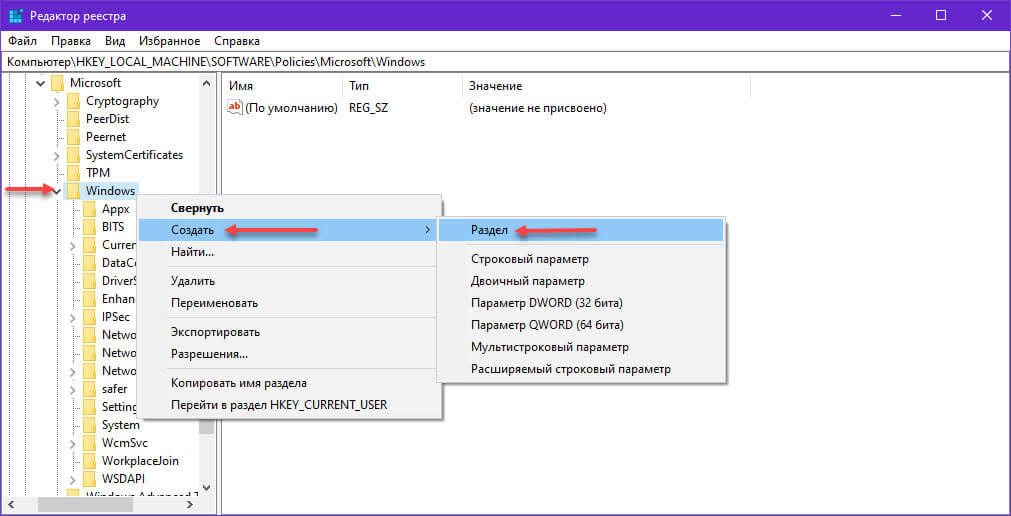This screenshot has width=1011, height=516.
Task: Click the safer folder icon
Action: [x=90, y=389]
